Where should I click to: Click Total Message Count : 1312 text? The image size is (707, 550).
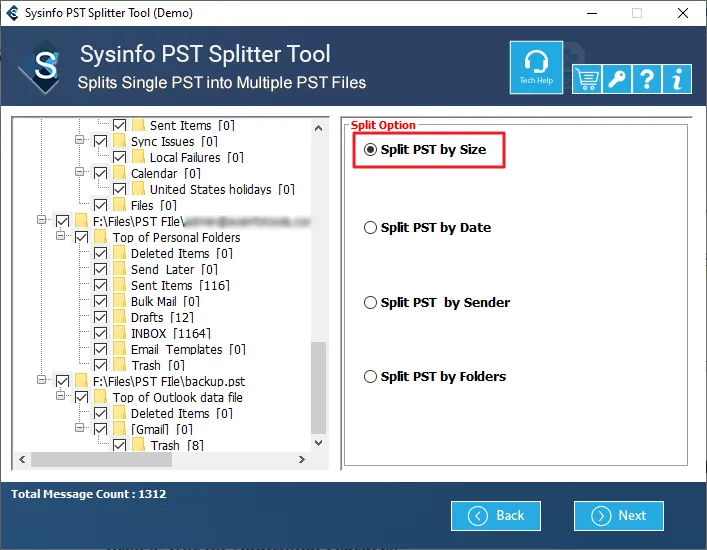coord(89,494)
